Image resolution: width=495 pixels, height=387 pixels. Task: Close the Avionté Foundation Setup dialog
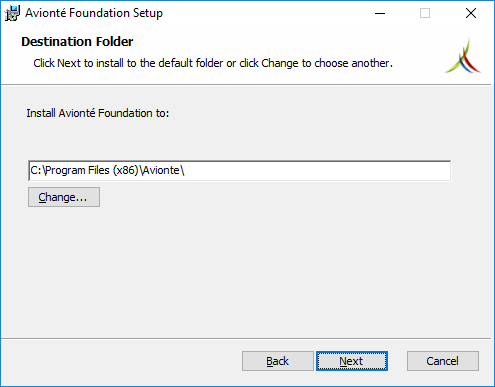point(471,13)
